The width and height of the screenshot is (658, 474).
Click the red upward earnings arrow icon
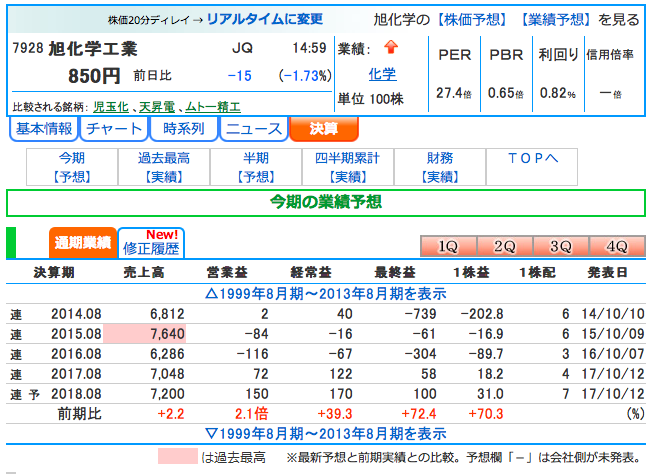click(x=391, y=47)
